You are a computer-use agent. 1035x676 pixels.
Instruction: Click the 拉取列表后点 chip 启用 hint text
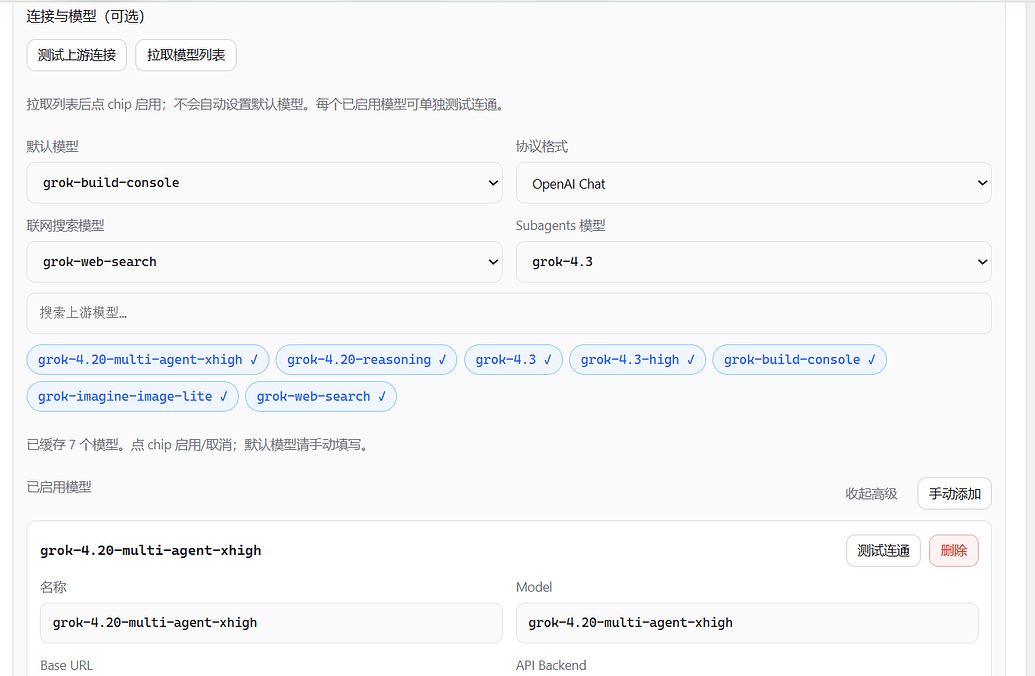click(267, 104)
